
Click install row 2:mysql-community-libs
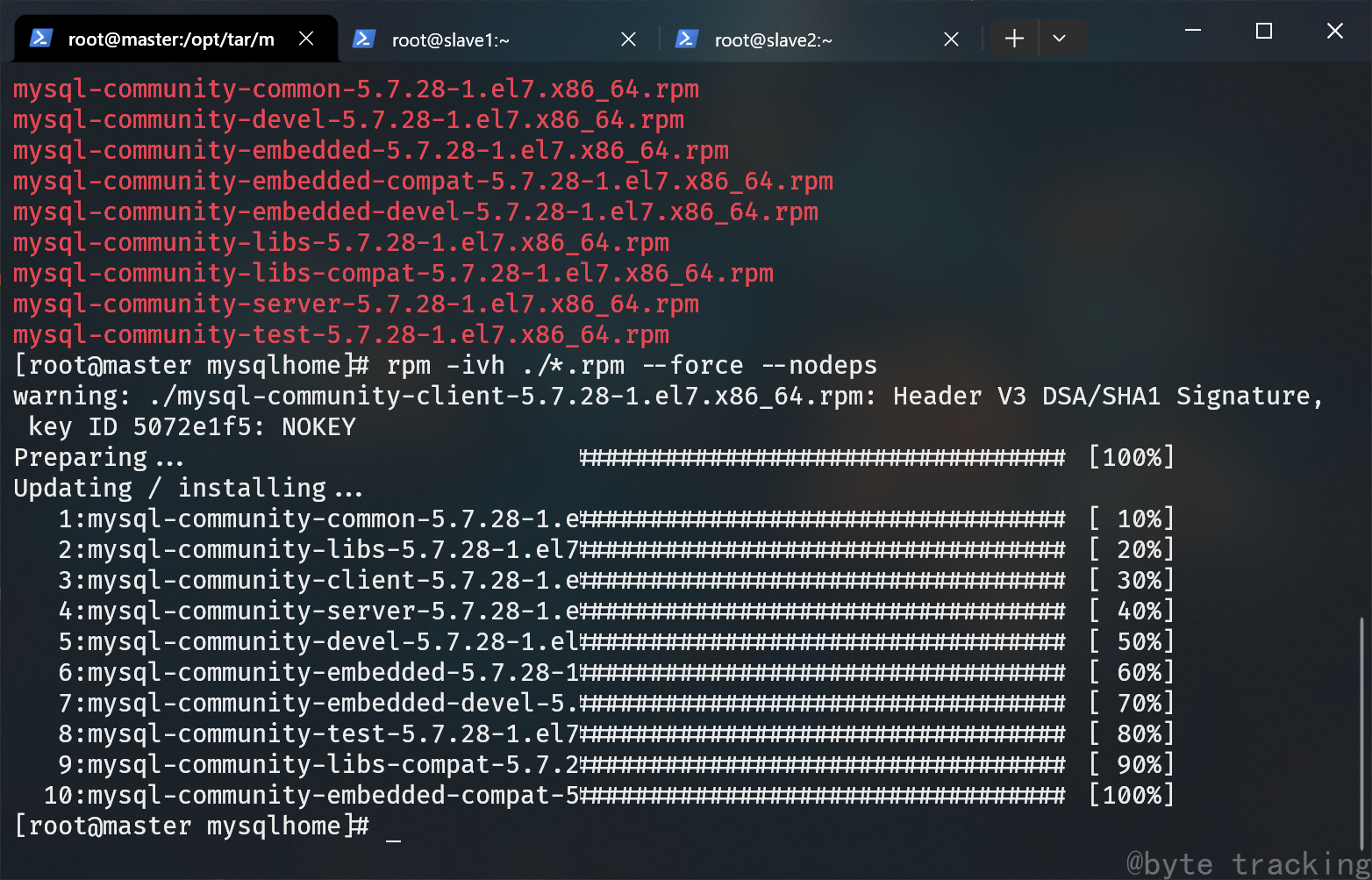click(x=616, y=550)
